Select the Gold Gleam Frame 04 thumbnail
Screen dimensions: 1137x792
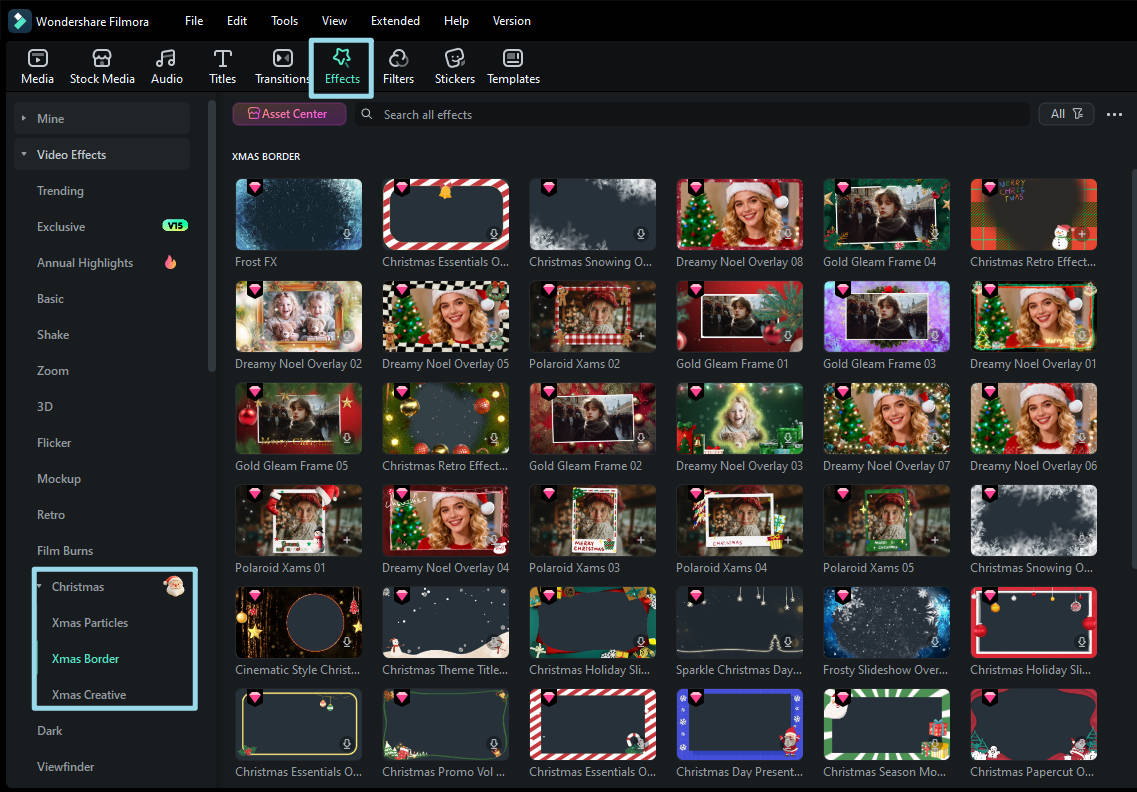[886, 215]
